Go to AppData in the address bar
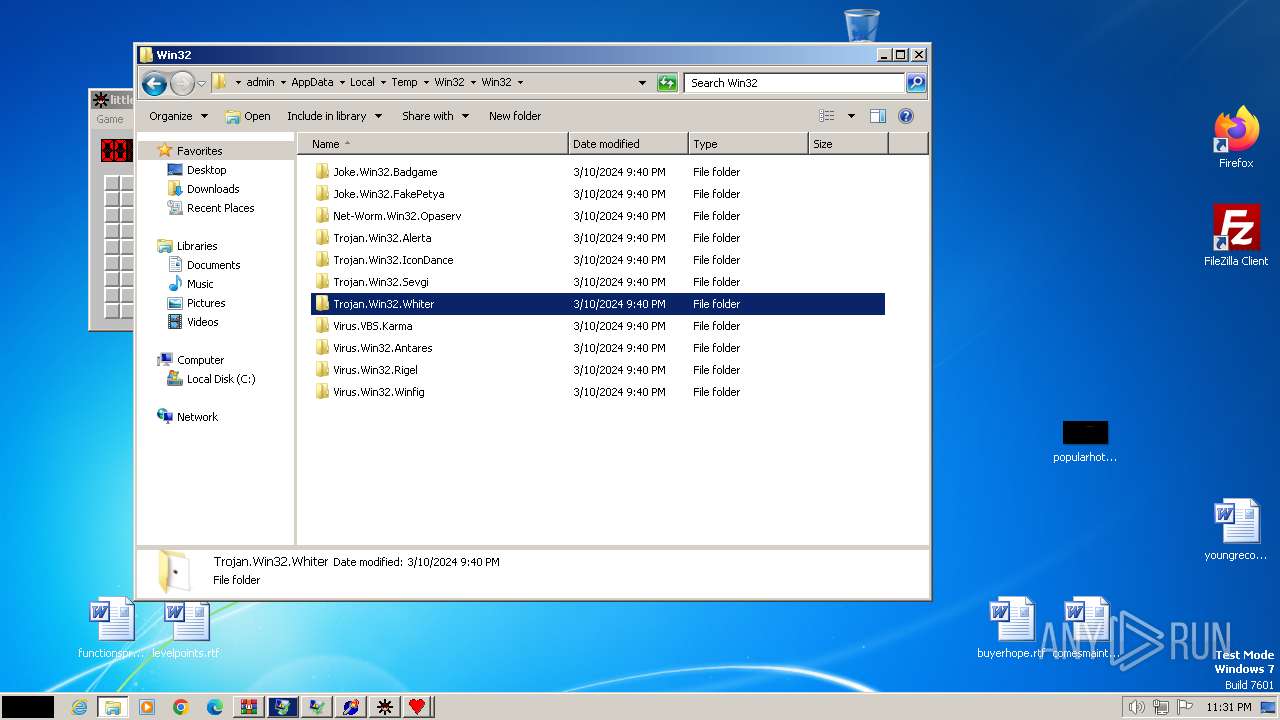The image size is (1280, 720). pos(312,83)
